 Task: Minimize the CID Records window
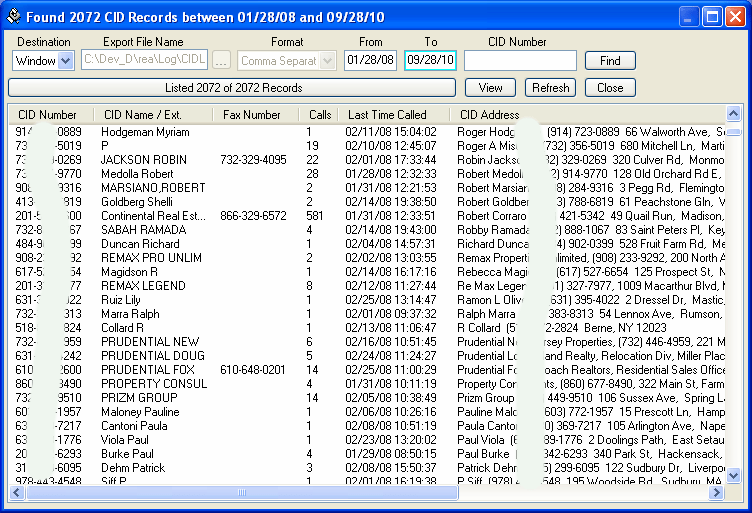point(689,17)
